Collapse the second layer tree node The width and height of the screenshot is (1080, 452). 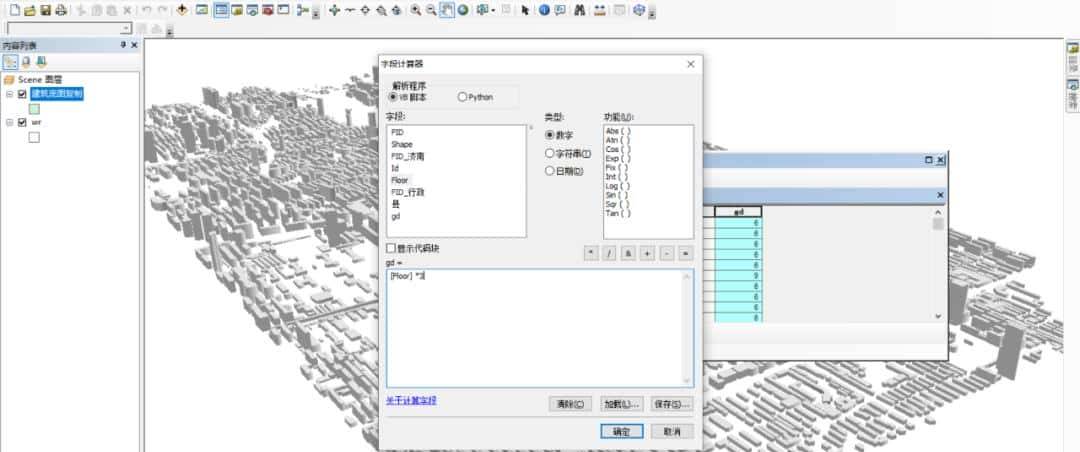(10, 122)
